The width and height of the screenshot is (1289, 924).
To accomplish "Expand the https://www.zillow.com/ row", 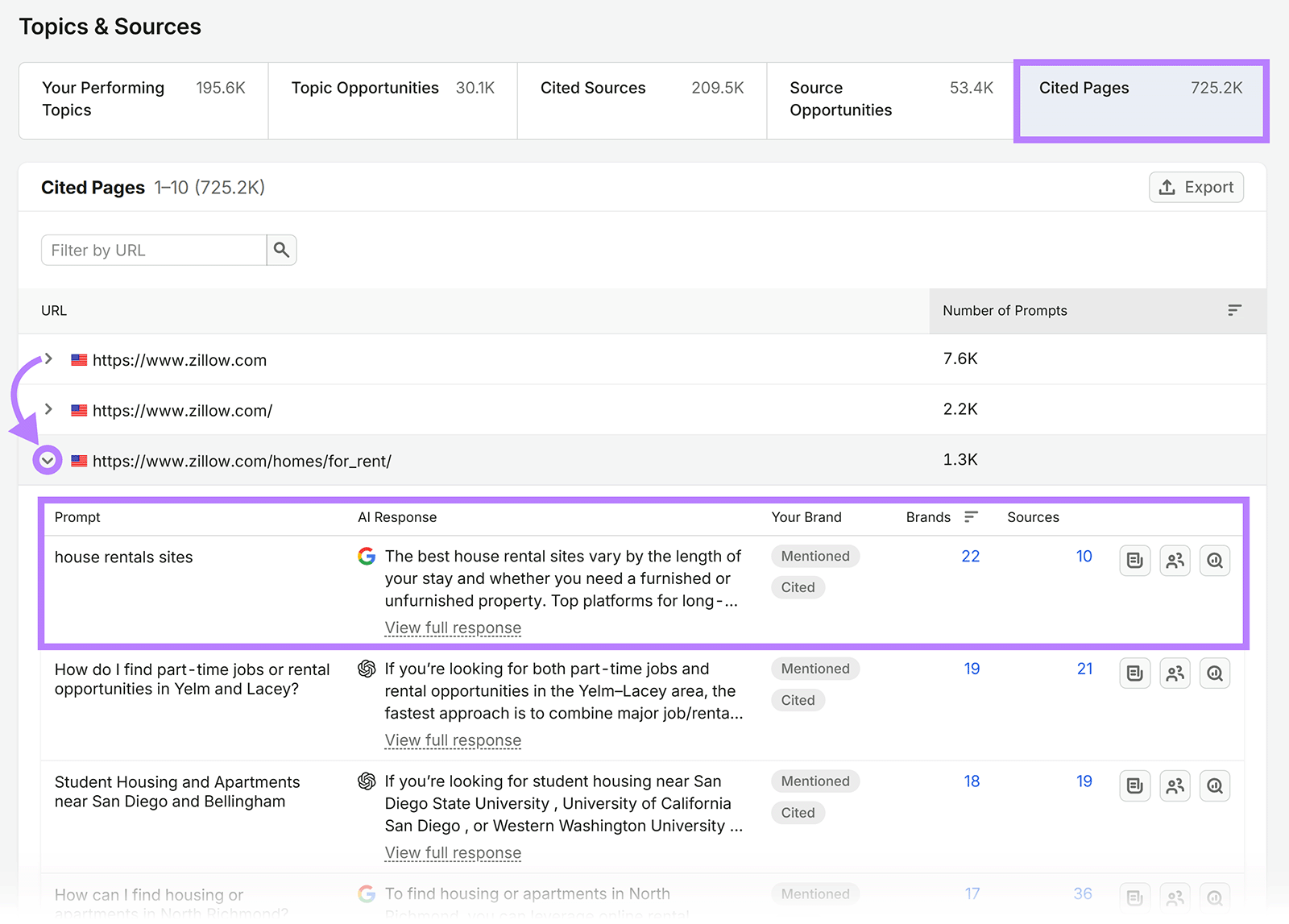I will pyautogui.click(x=49, y=409).
